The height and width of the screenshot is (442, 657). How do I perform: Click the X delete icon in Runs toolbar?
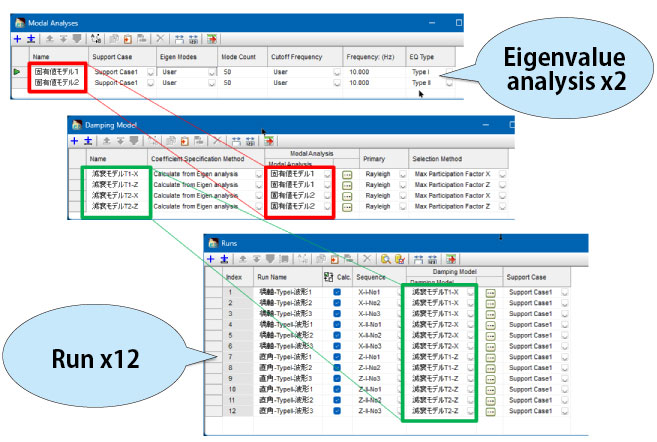[x=367, y=258]
